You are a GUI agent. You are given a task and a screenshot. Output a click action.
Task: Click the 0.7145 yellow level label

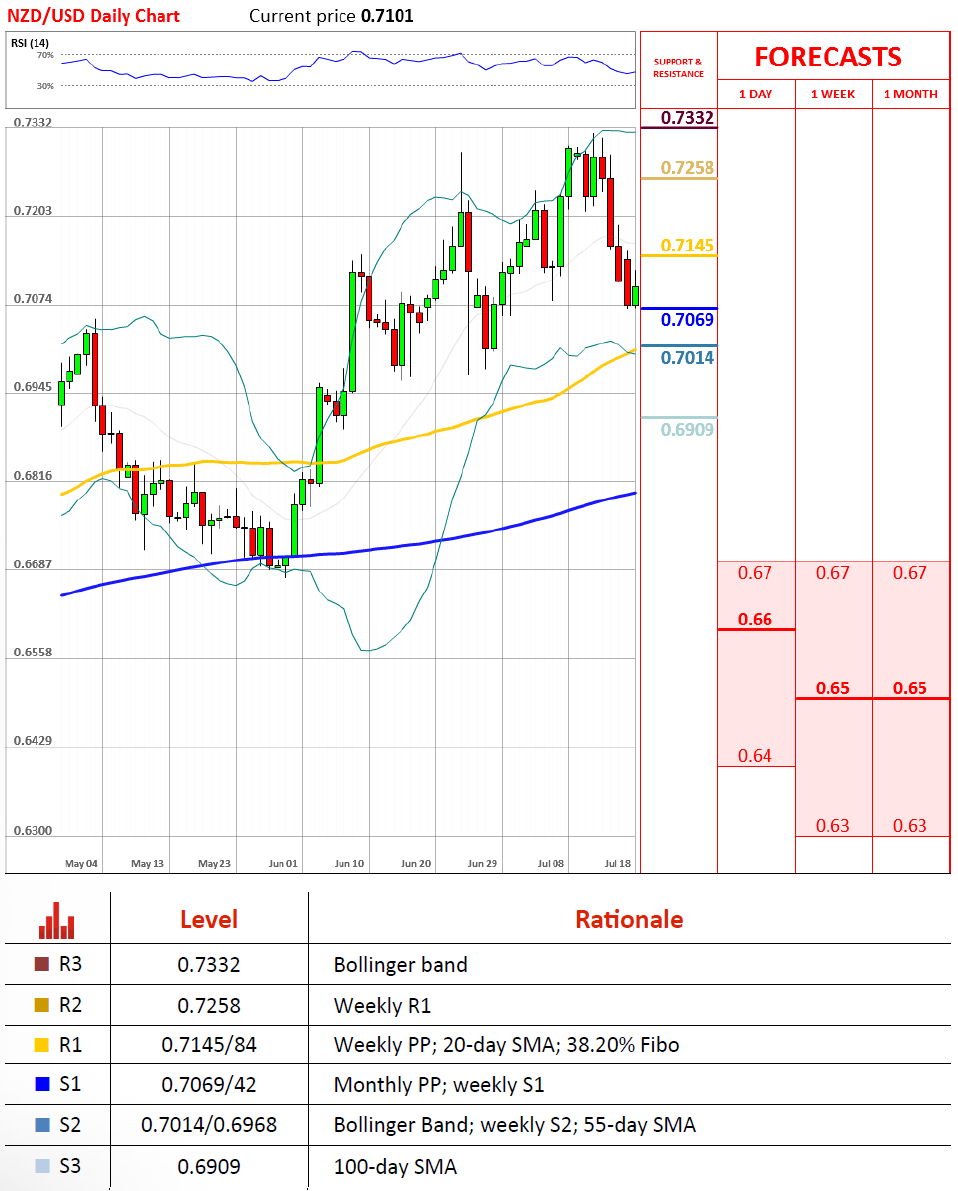(x=687, y=245)
